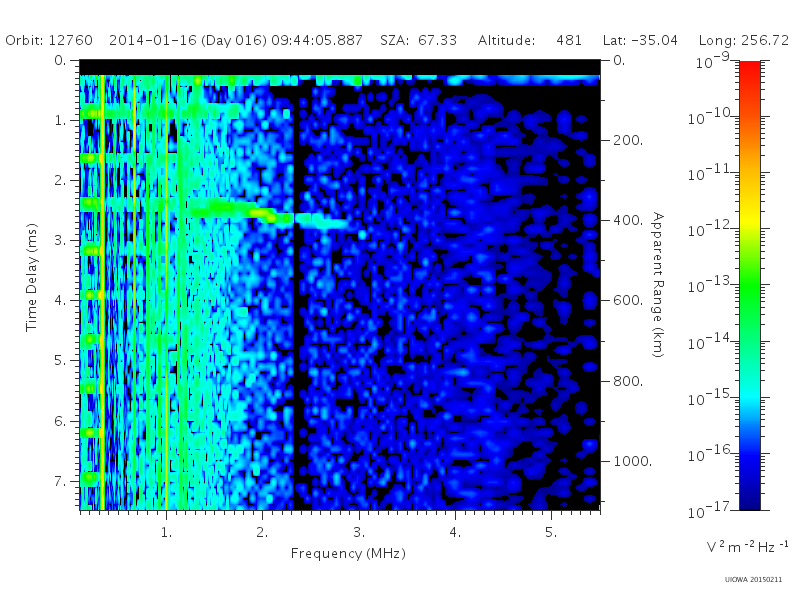Screen dimensions: 800x600
Task: Click the timestamp 09:44:05.887
Action: coord(317,40)
